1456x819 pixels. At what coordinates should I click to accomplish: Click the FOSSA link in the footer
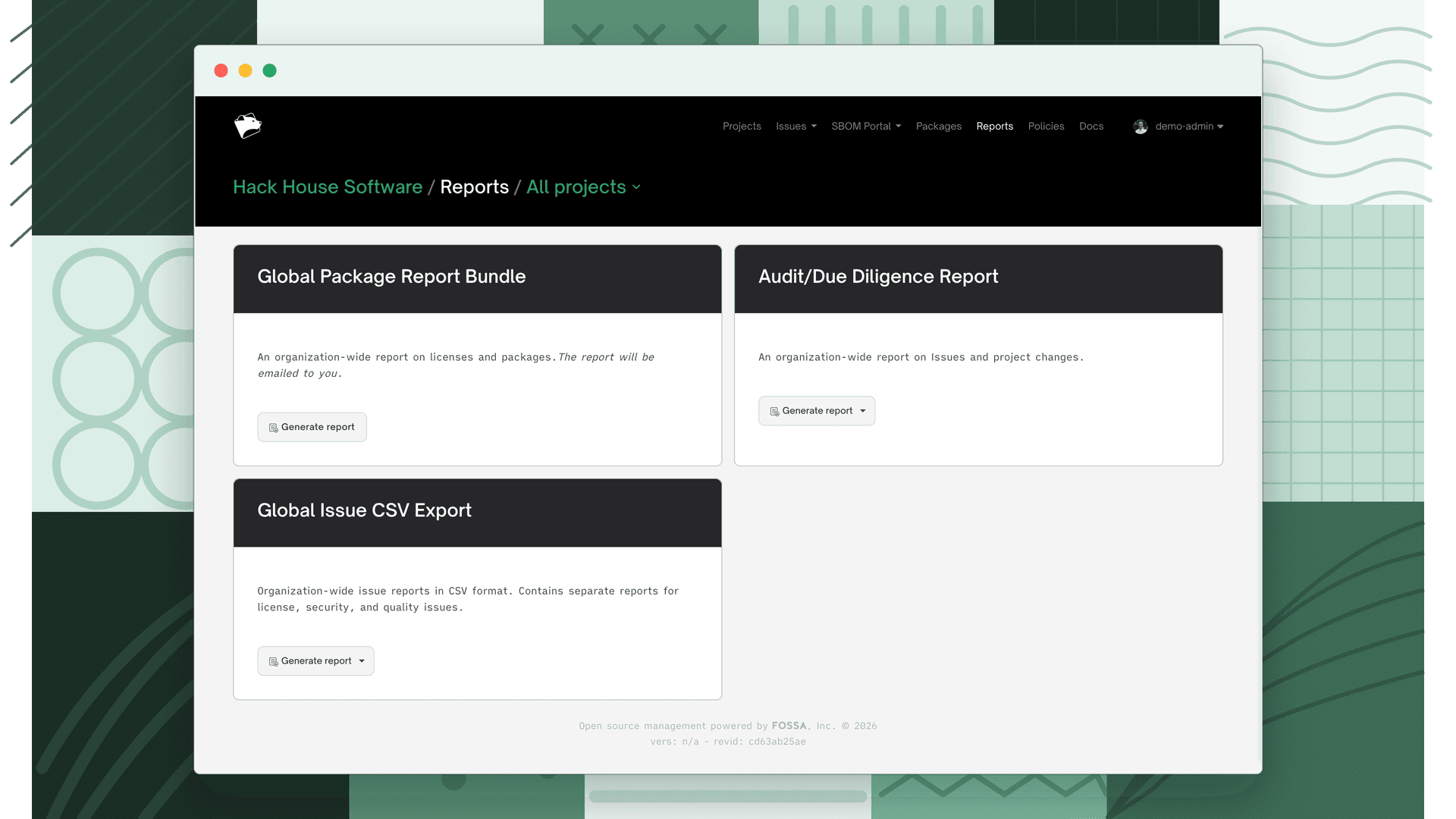point(789,726)
